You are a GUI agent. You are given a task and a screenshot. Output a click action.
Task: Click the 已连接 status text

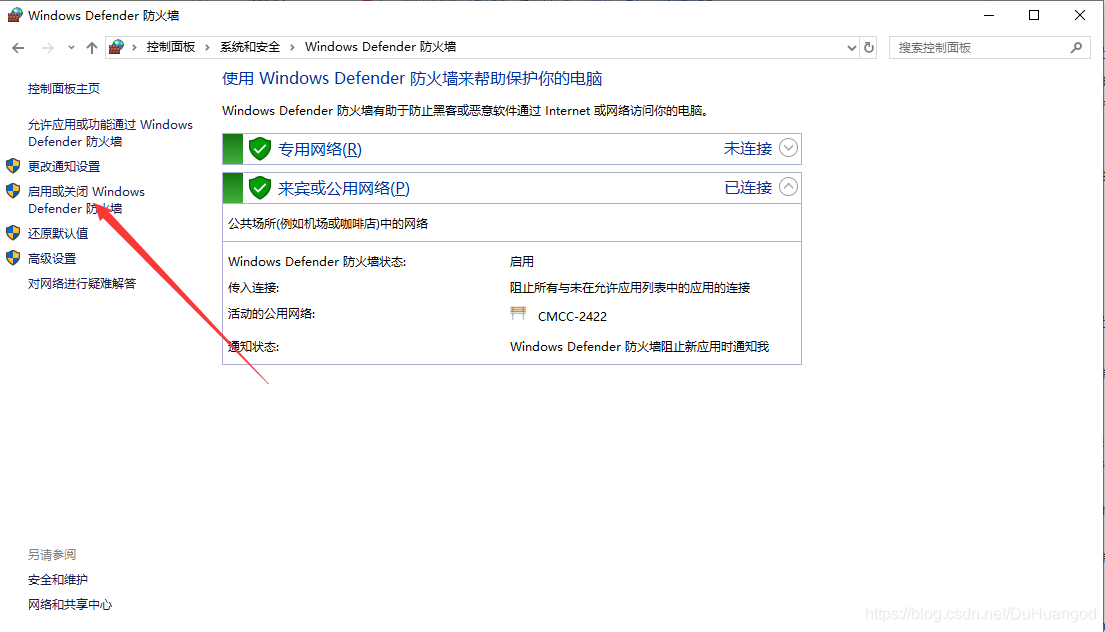point(748,187)
